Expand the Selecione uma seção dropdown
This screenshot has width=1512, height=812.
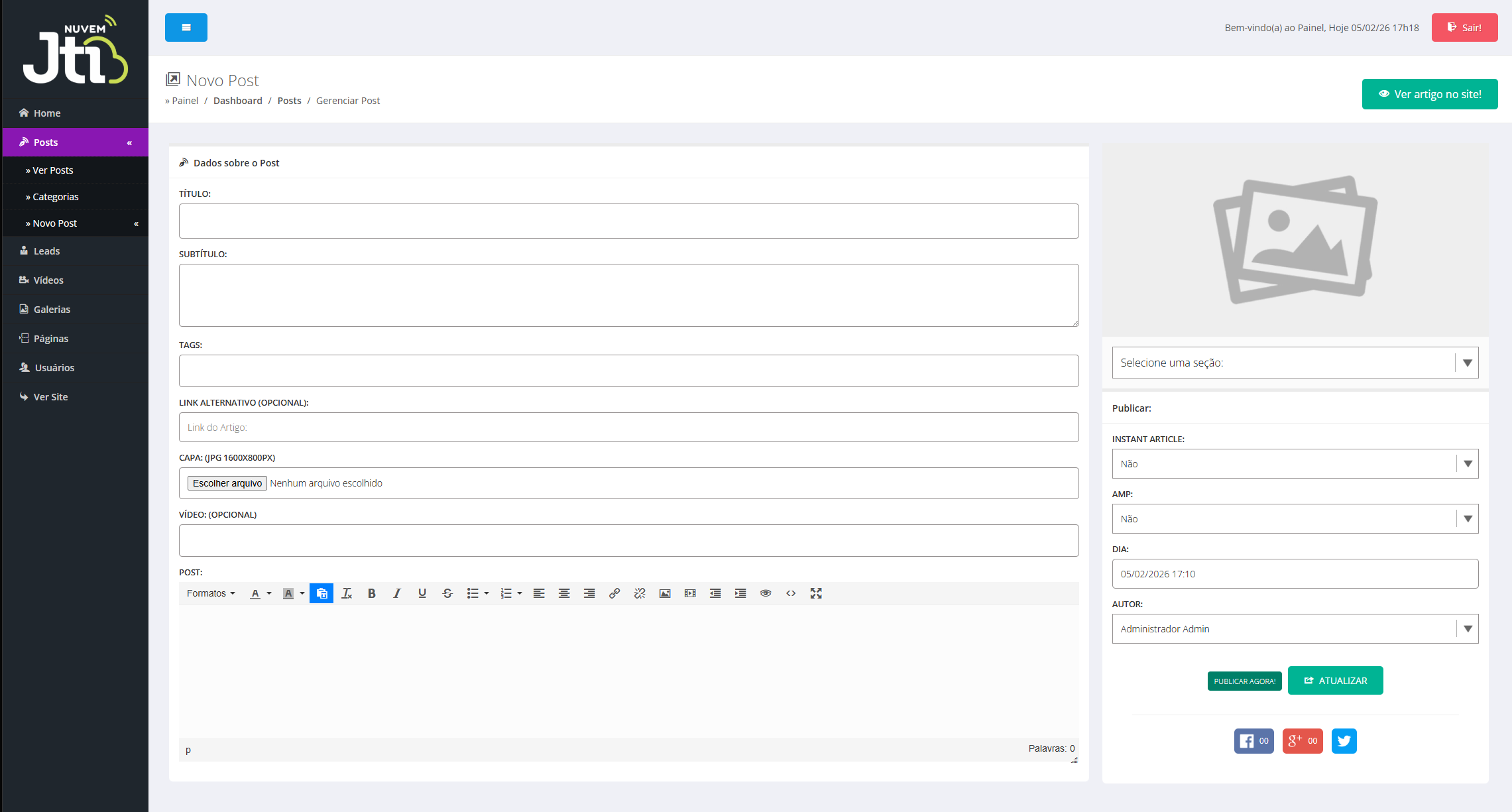(x=1295, y=363)
